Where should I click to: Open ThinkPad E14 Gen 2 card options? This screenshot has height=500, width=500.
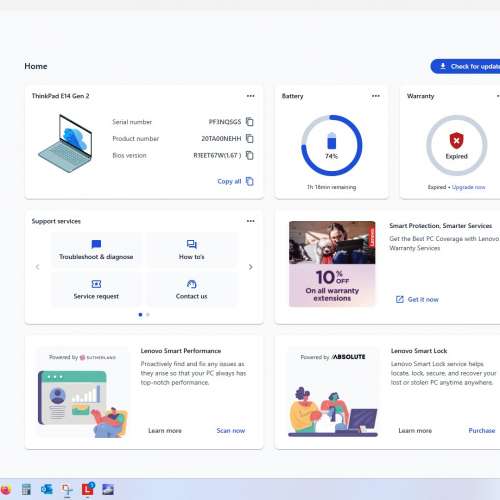251,96
